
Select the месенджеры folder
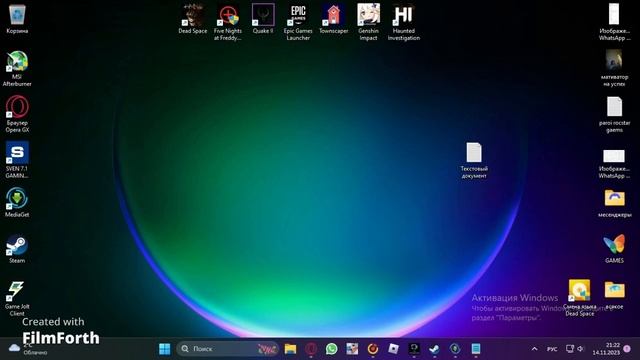pos(614,203)
